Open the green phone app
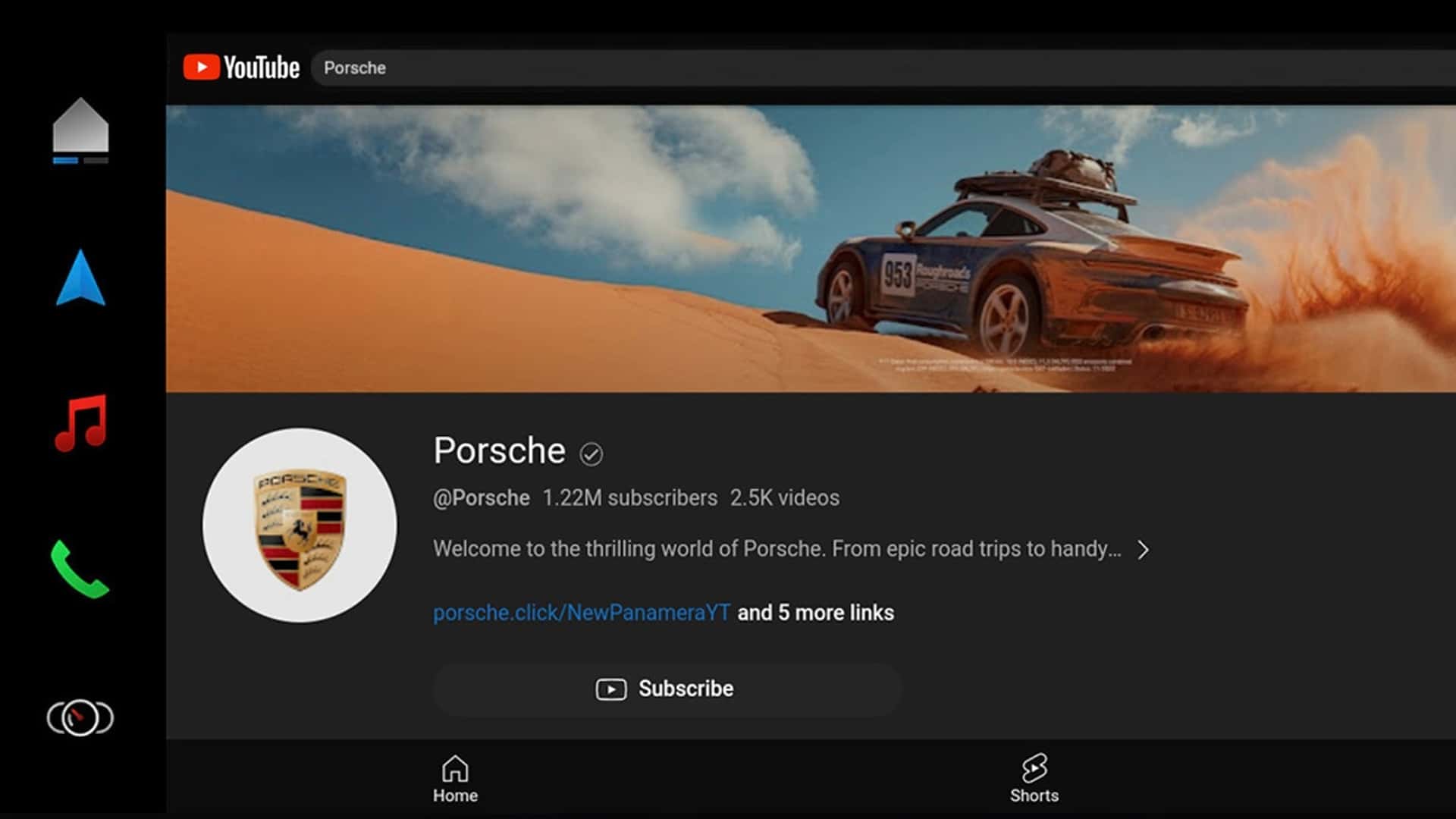 80,570
